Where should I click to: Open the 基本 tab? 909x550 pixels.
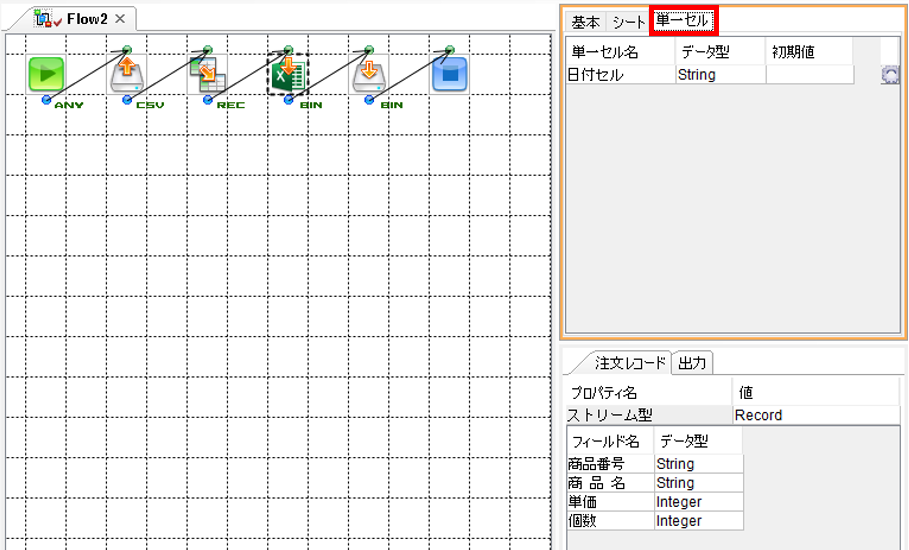pos(586,22)
